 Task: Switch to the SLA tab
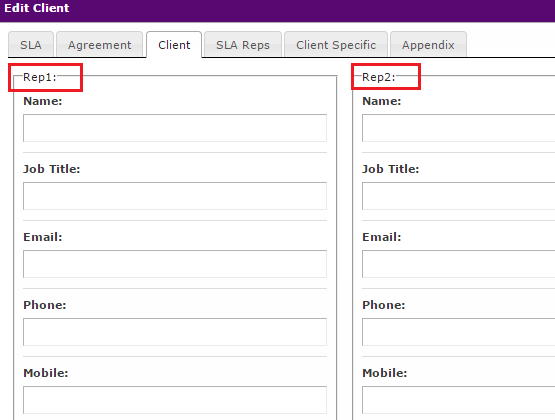click(x=31, y=45)
